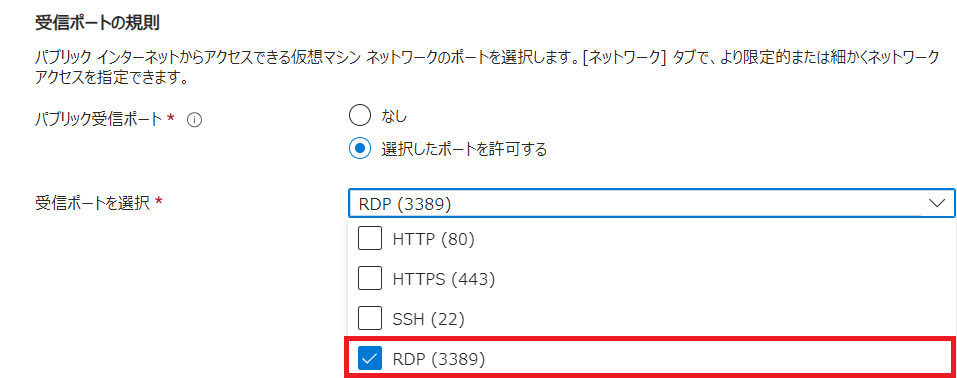Choose the SSH (22) option text
The image size is (957, 378).
(x=428, y=319)
